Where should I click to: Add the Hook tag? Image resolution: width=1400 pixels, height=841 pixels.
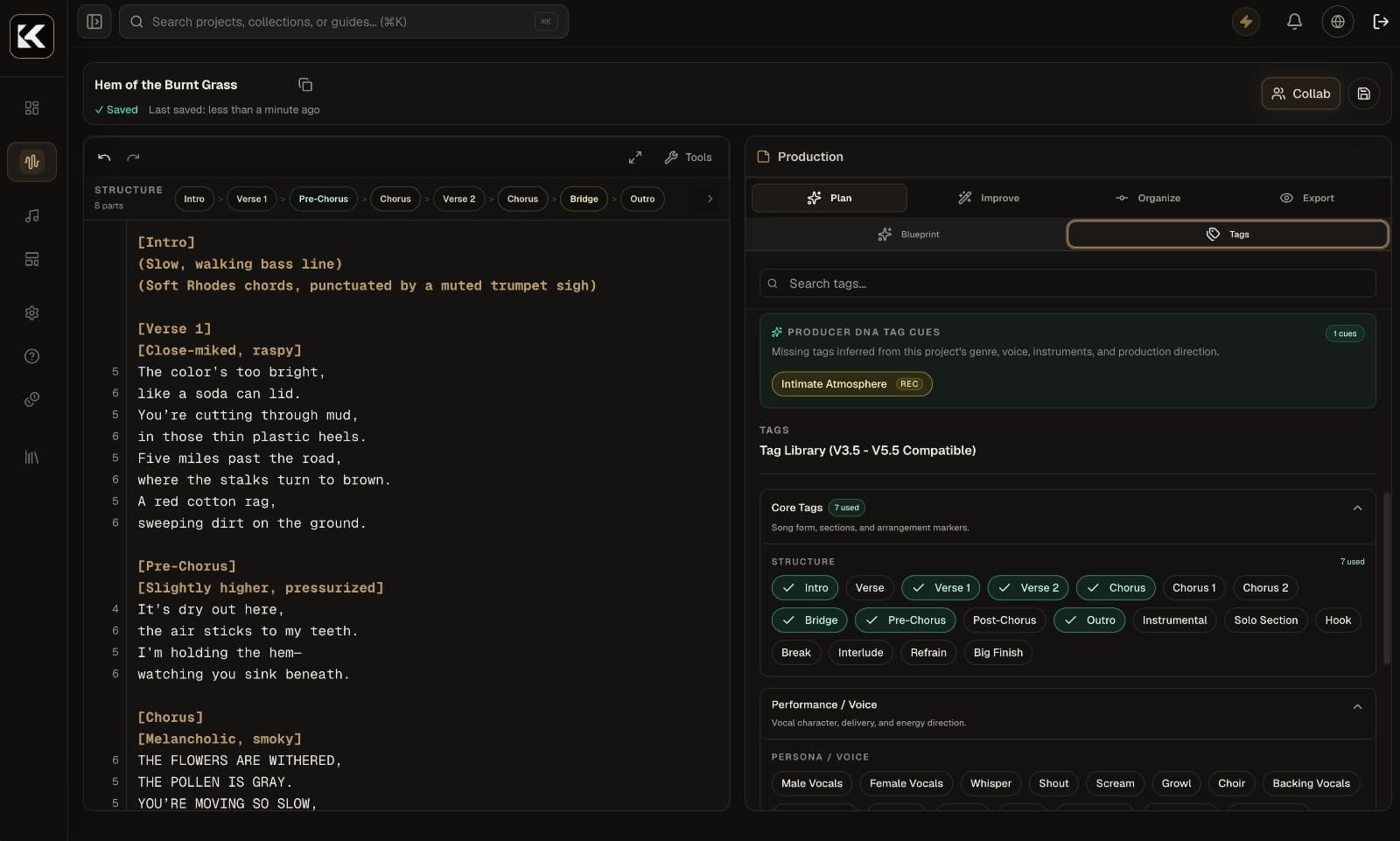pyautogui.click(x=1338, y=620)
